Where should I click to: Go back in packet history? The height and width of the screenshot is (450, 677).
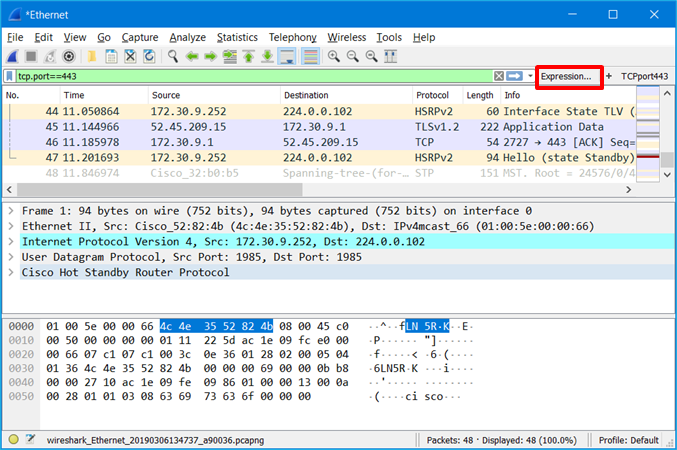[x=192, y=56]
